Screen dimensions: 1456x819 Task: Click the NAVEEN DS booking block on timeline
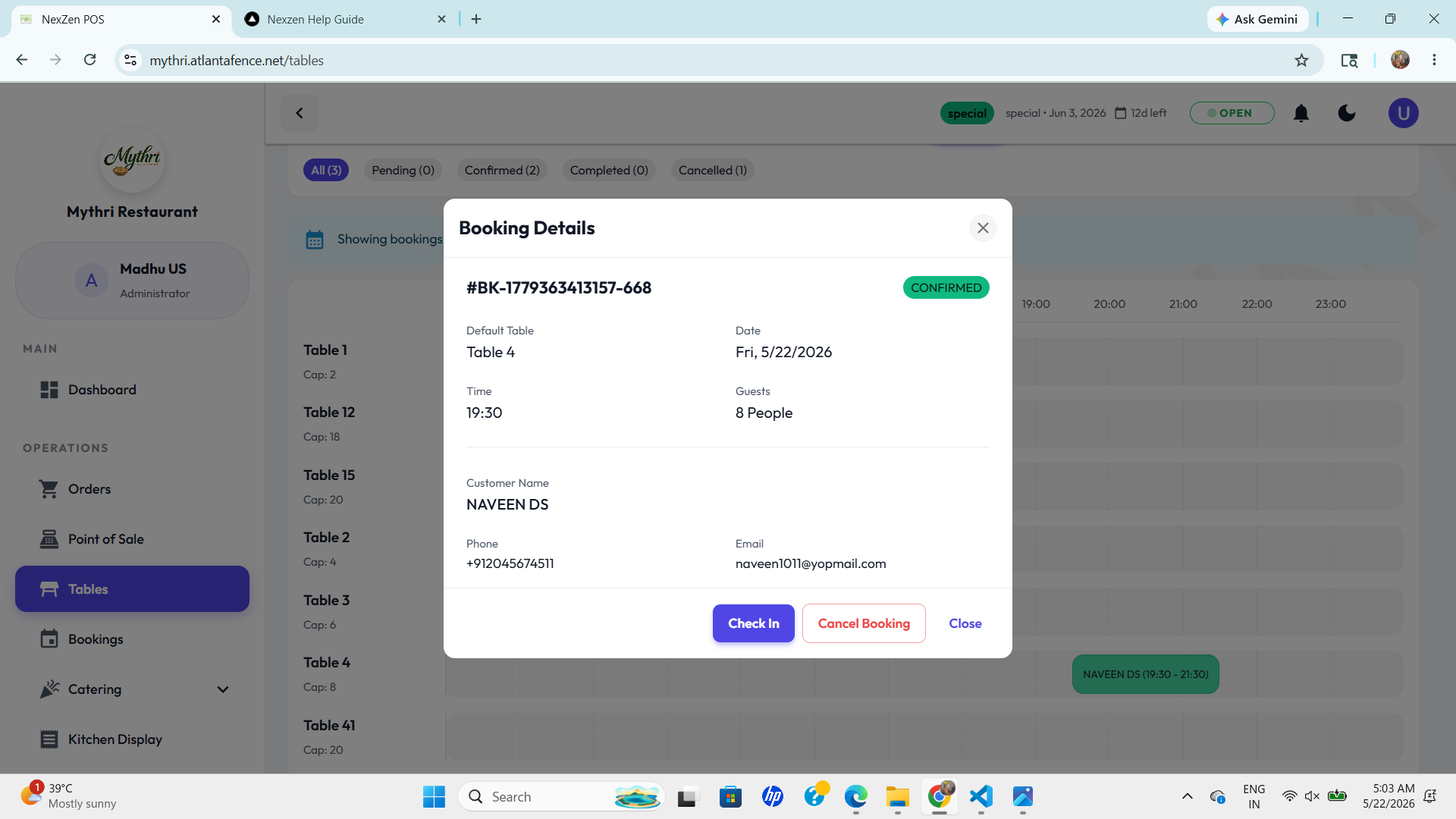(1145, 674)
